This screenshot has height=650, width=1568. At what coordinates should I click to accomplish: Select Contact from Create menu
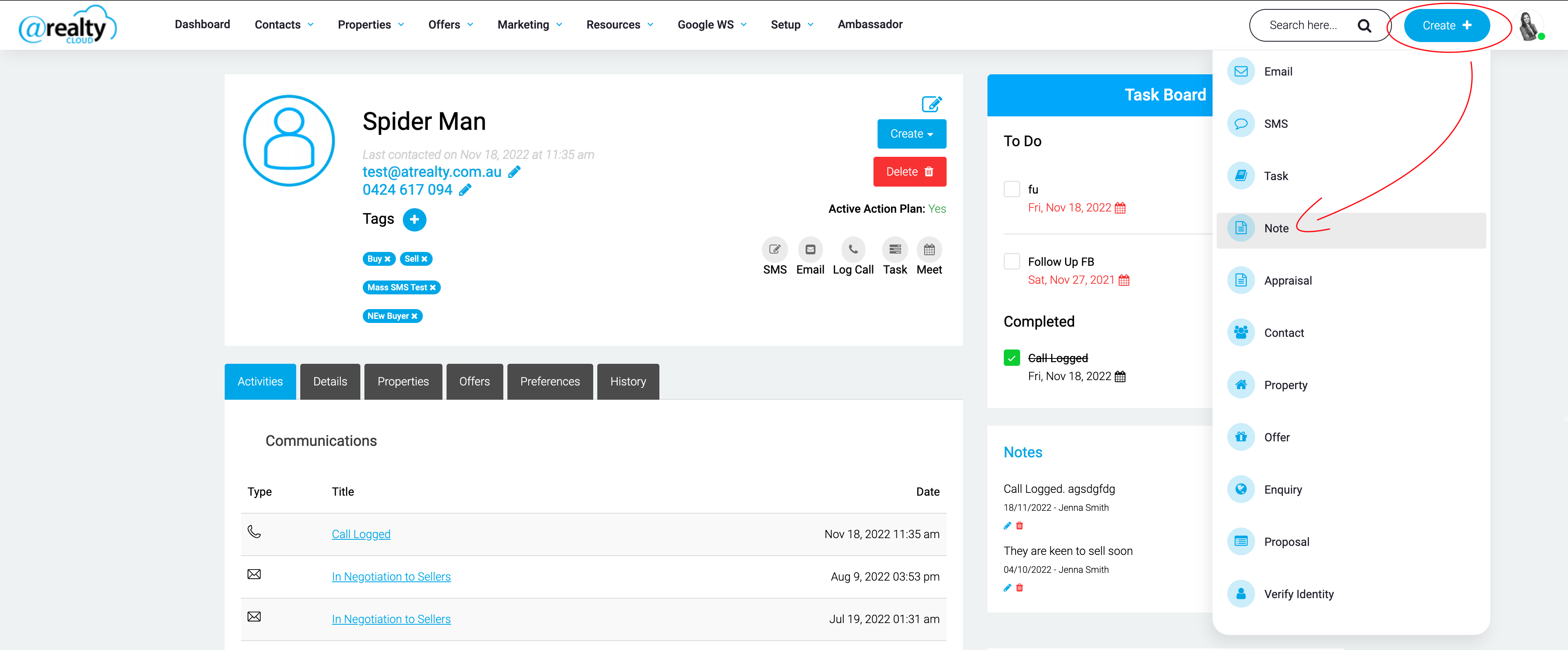[x=1351, y=333]
